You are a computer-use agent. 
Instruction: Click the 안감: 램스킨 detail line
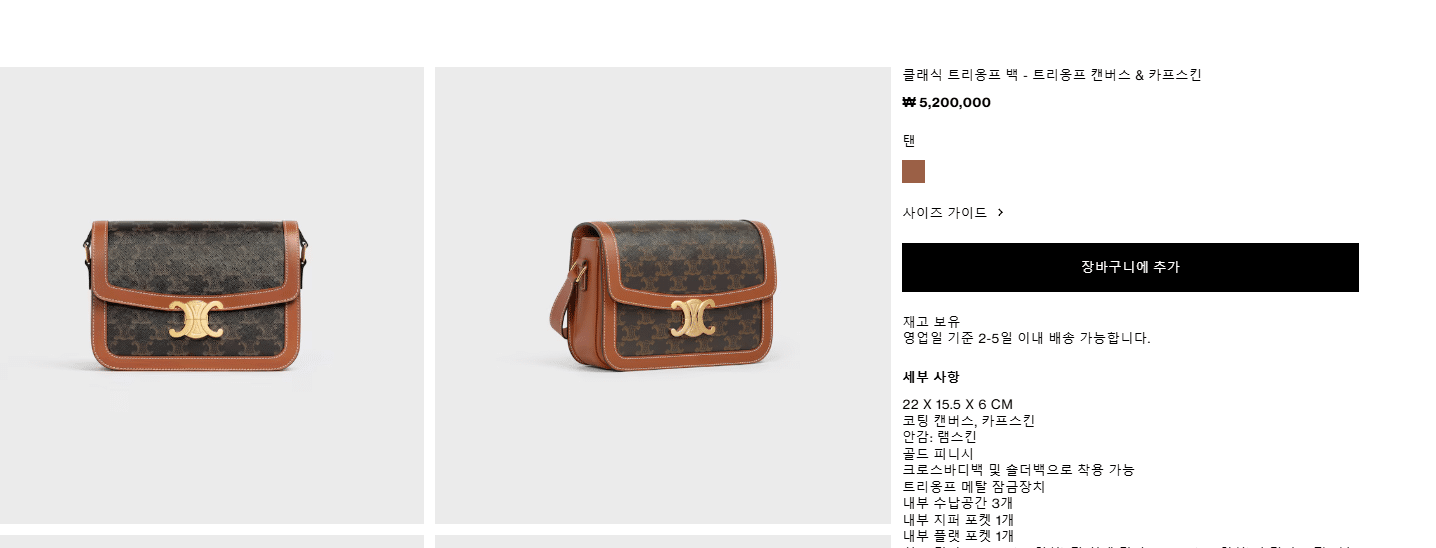tap(939, 437)
